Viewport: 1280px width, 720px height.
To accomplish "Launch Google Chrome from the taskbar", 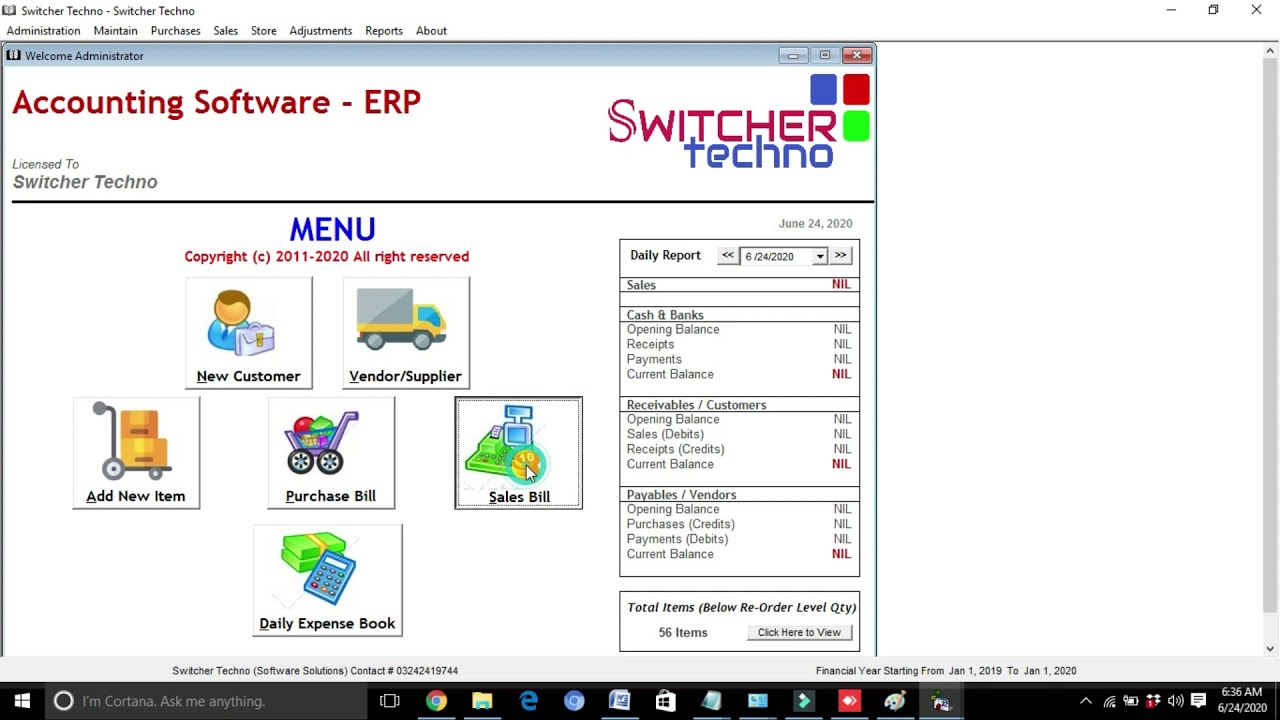I will pyautogui.click(x=436, y=701).
